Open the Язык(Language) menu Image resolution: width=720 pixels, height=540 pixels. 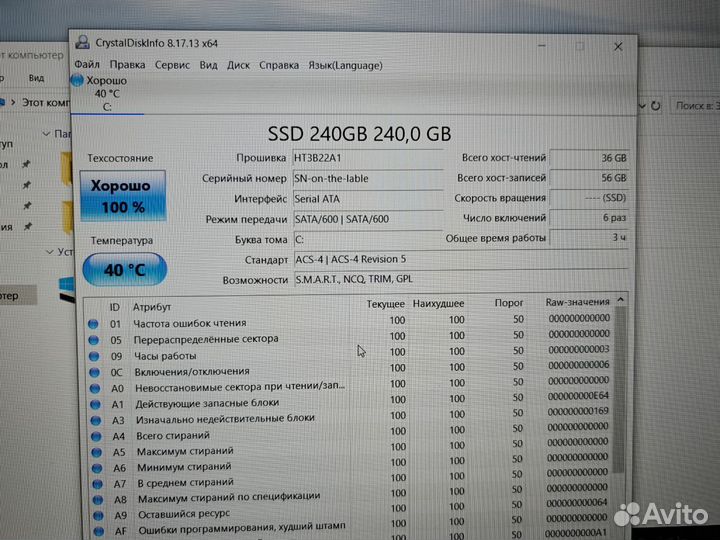(x=345, y=66)
